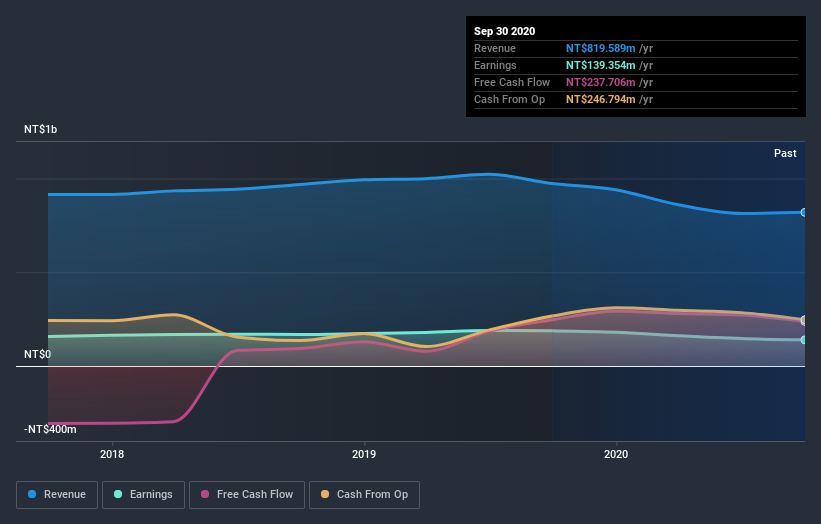The height and width of the screenshot is (524, 821).
Task: Click the Past label in the chart
Action: (785, 153)
